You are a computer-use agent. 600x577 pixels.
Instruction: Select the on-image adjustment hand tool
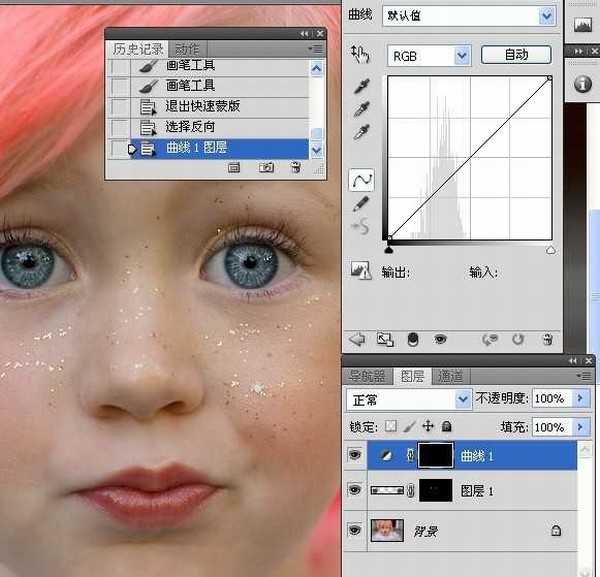pyautogui.click(x=360, y=54)
